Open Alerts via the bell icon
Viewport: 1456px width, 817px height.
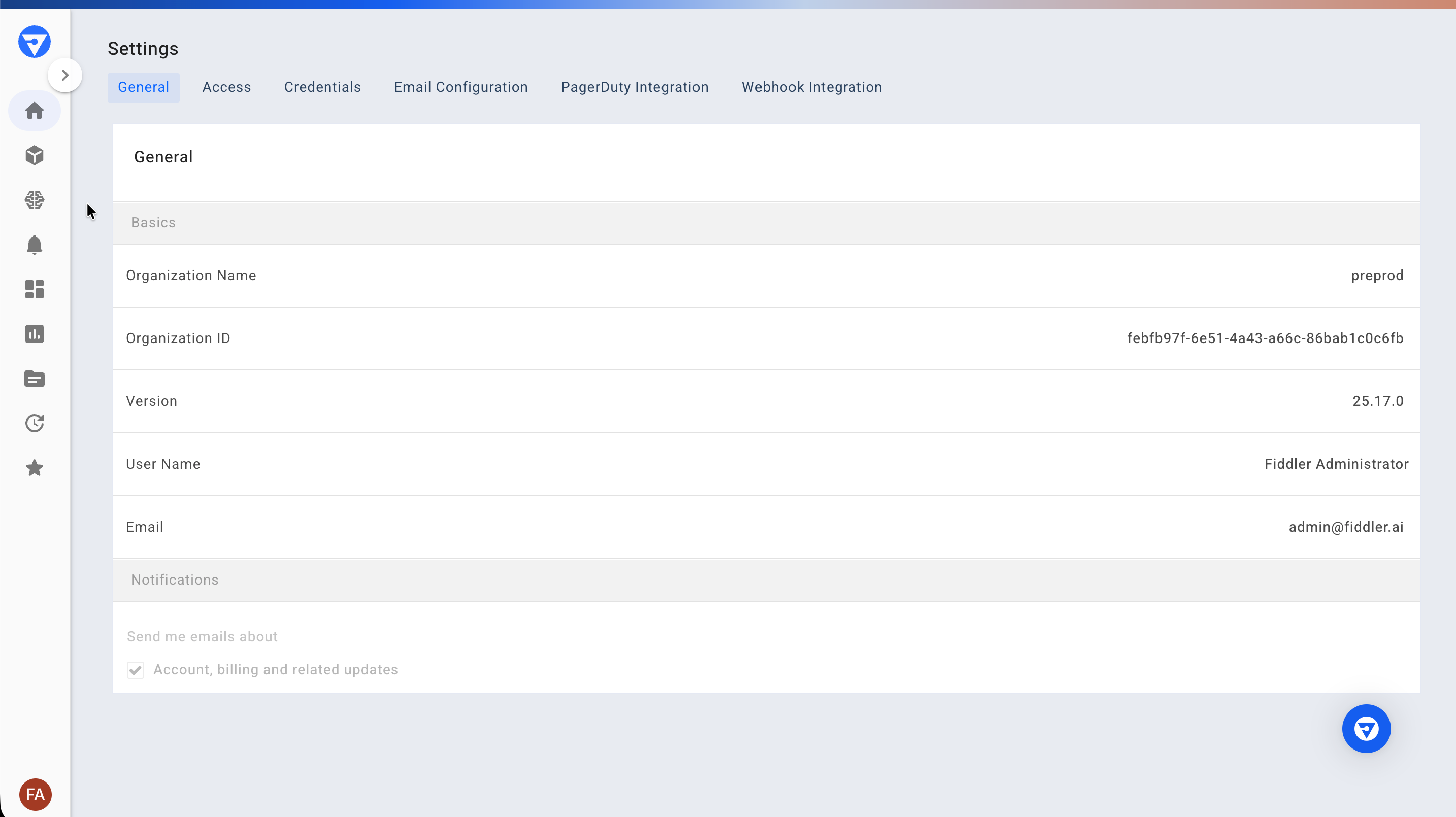[x=35, y=245]
